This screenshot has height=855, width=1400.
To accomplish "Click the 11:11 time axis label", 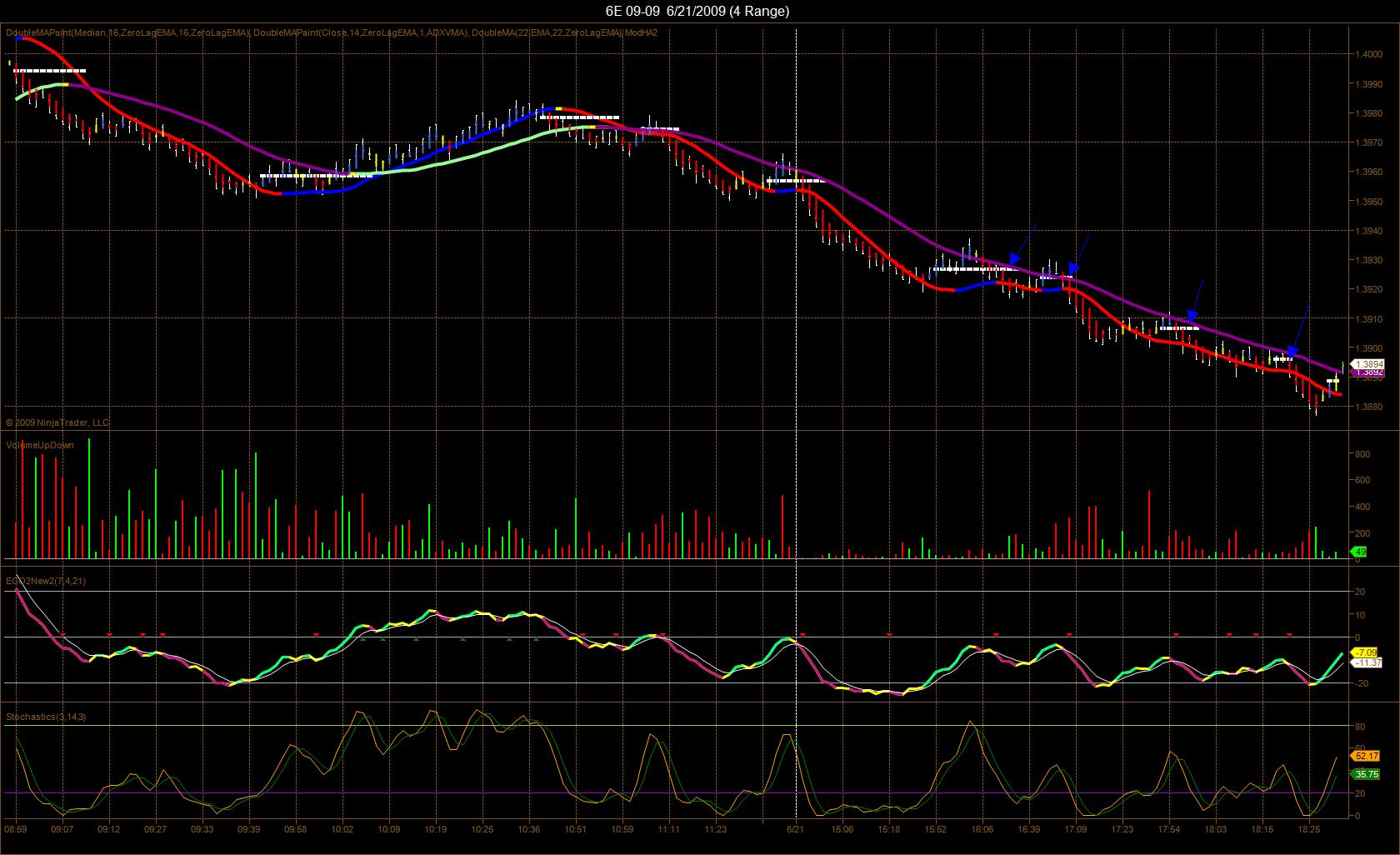I will [669, 829].
